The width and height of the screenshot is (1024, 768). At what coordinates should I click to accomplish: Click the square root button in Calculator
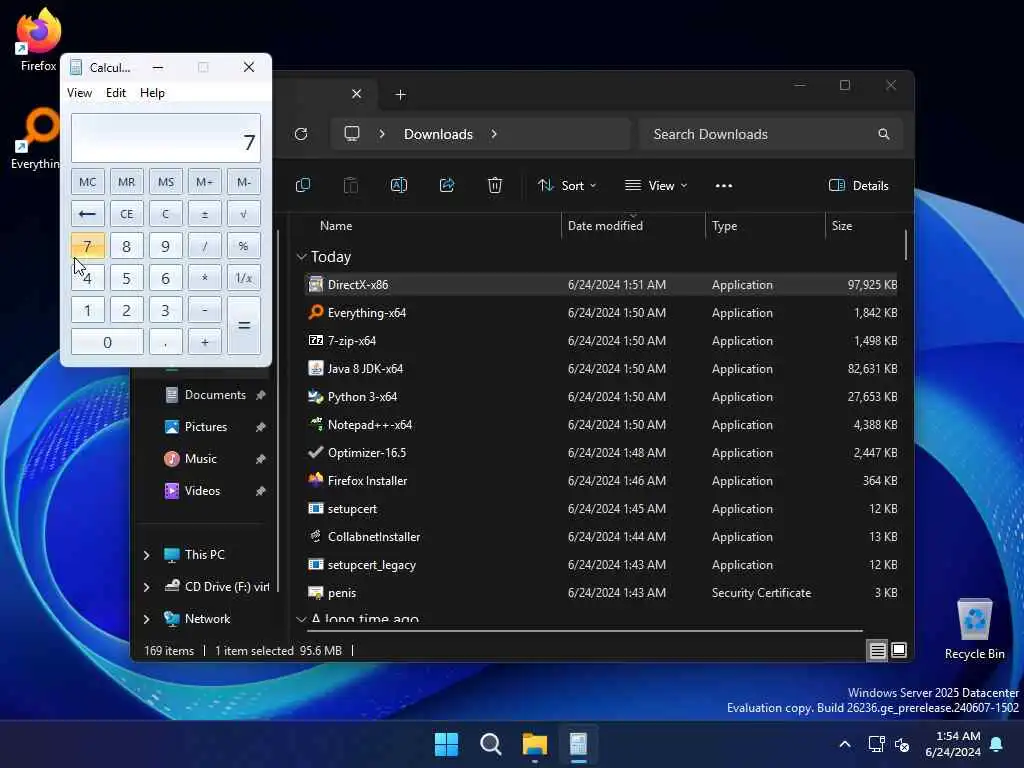(x=244, y=214)
